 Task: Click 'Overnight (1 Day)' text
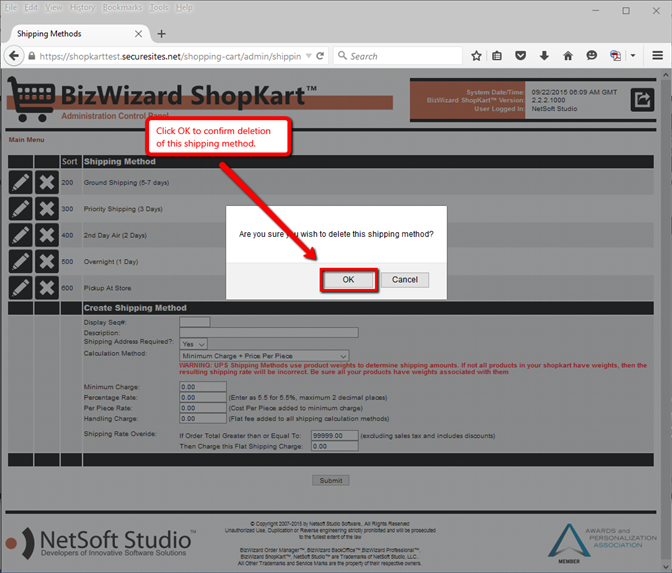[111, 261]
